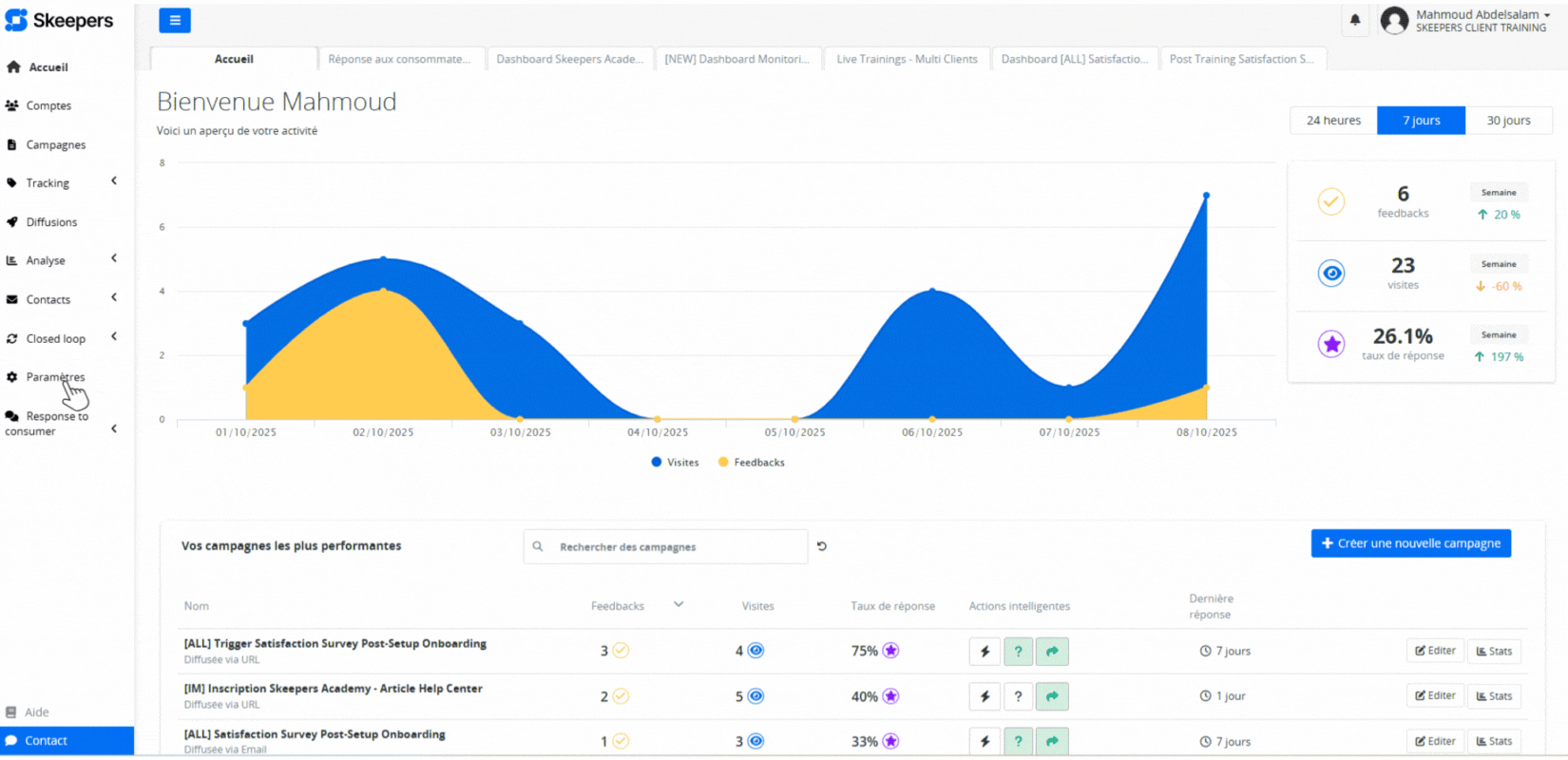1568x760 pixels.
Task: Reset the campaign search with refresh icon
Action: [822, 546]
